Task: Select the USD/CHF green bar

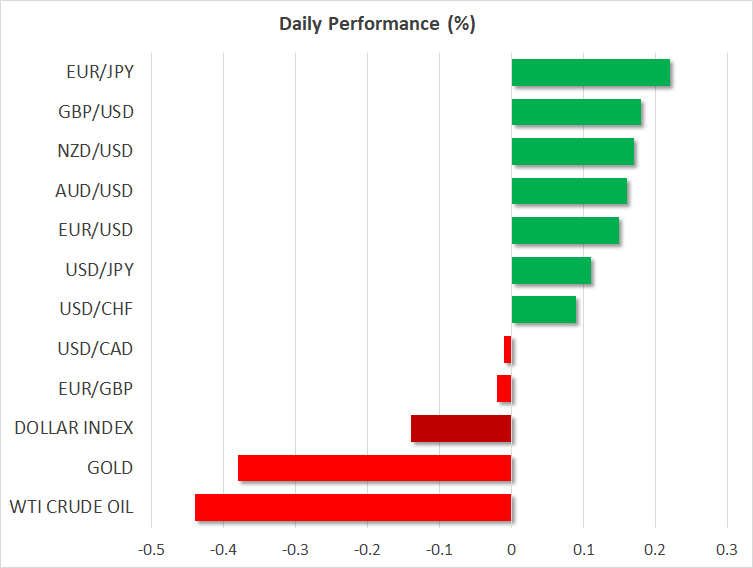Action: tap(543, 310)
